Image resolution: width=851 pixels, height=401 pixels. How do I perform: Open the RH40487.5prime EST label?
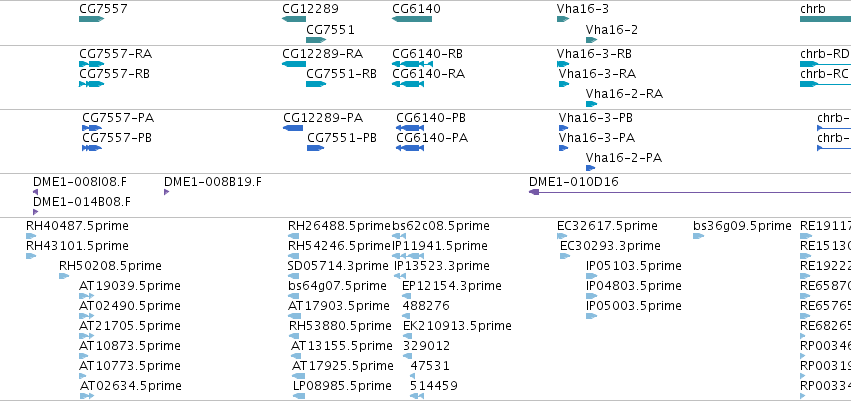tap(78, 226)
